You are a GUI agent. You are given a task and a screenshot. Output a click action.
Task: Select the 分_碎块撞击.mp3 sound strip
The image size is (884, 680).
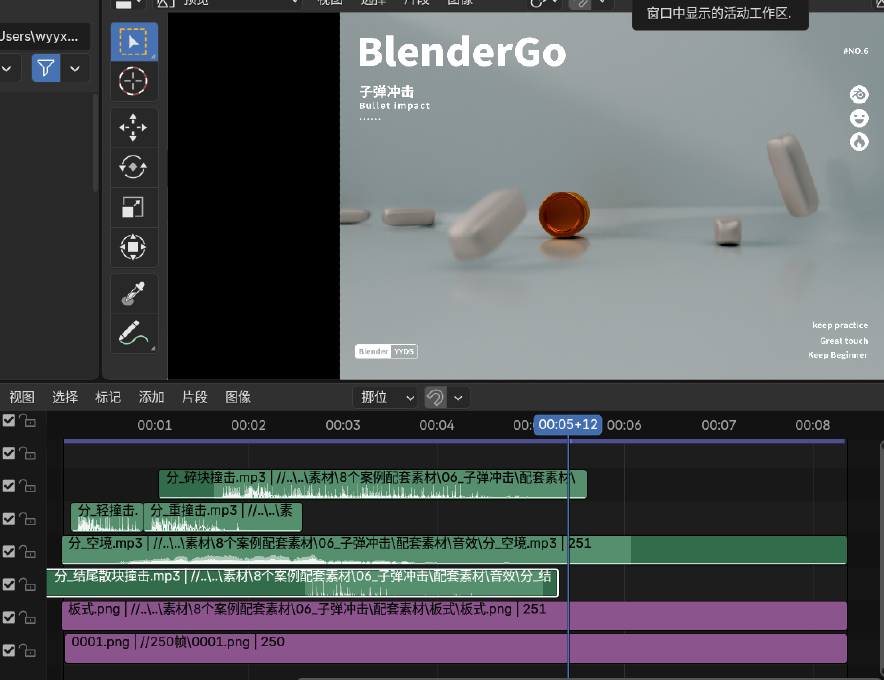[x=373, y=484]
